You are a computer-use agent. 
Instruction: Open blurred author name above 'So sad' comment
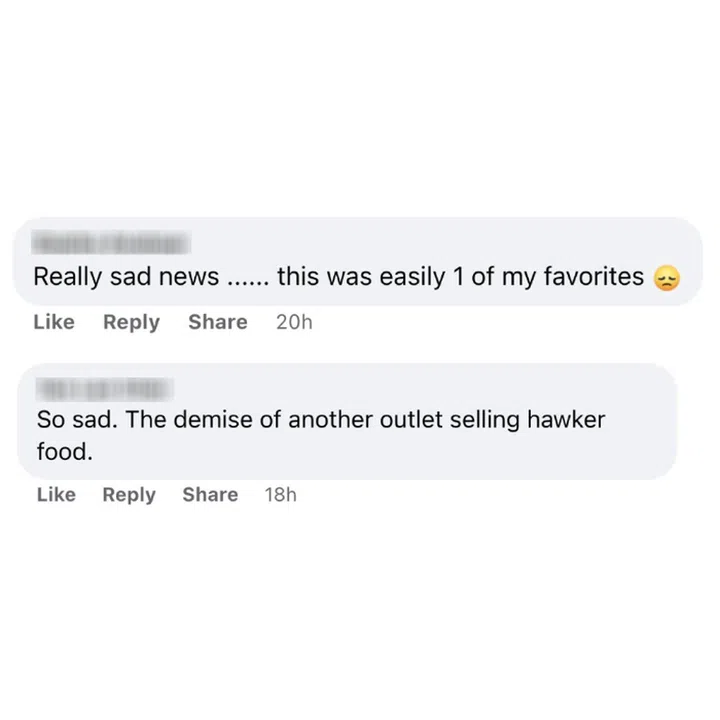(x=105, y=389)
